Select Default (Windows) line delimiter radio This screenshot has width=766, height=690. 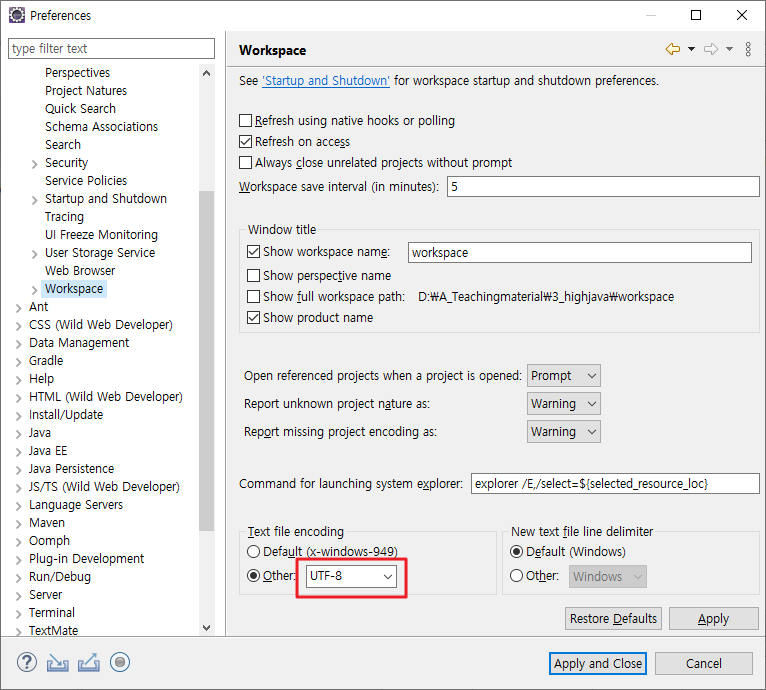pyautogui.click(x=516, y=552)
